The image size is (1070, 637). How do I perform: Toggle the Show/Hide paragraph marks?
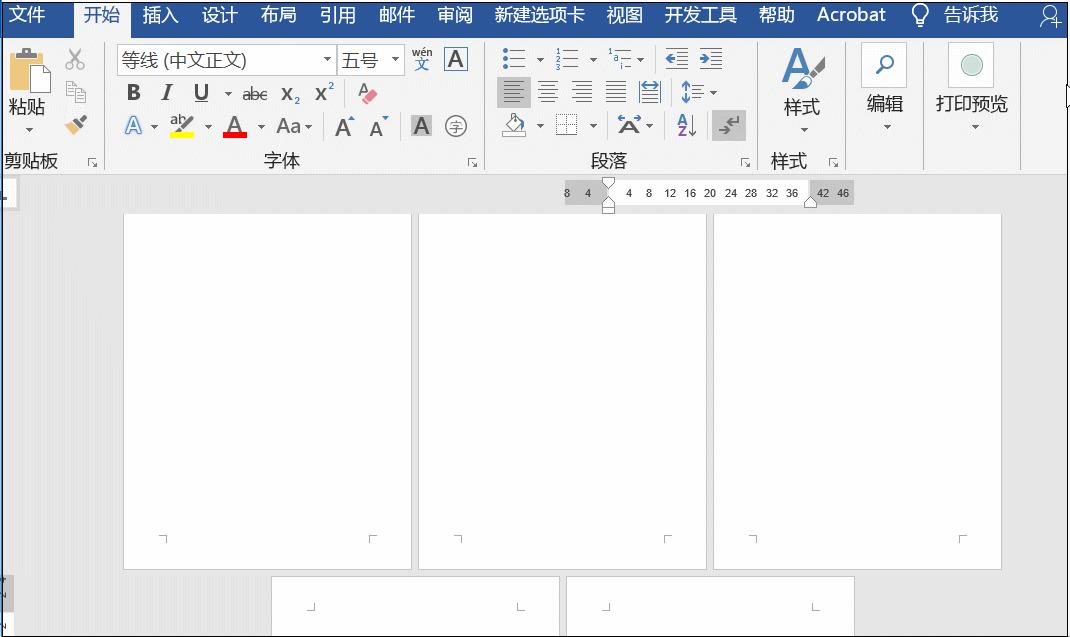tap(728, 125)
